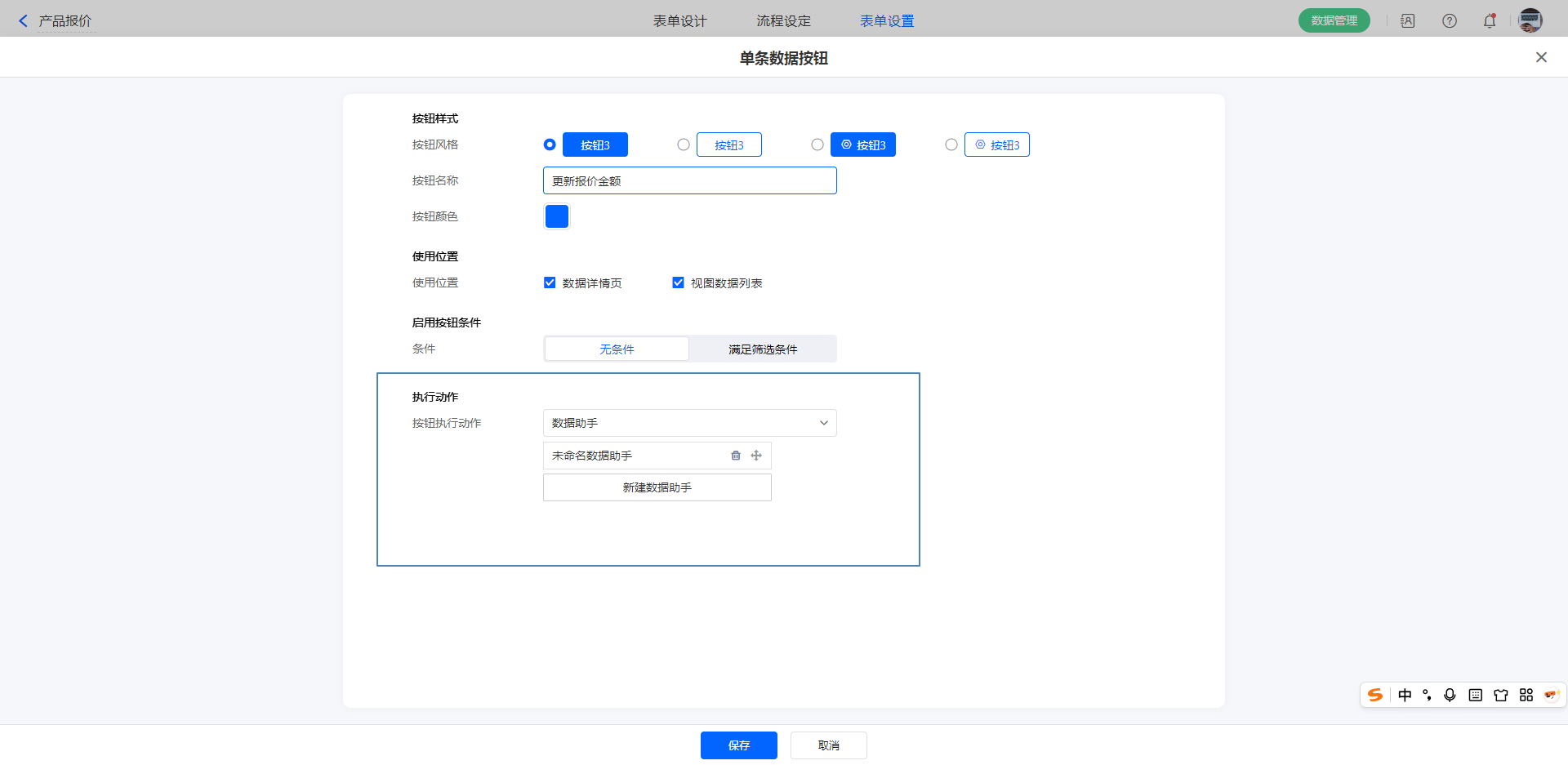Image resolution: width=1568 pixels, height=765 pixels.
Task: Delete the 未命名数据助手 entry
Action: click(x=735, y=456)
